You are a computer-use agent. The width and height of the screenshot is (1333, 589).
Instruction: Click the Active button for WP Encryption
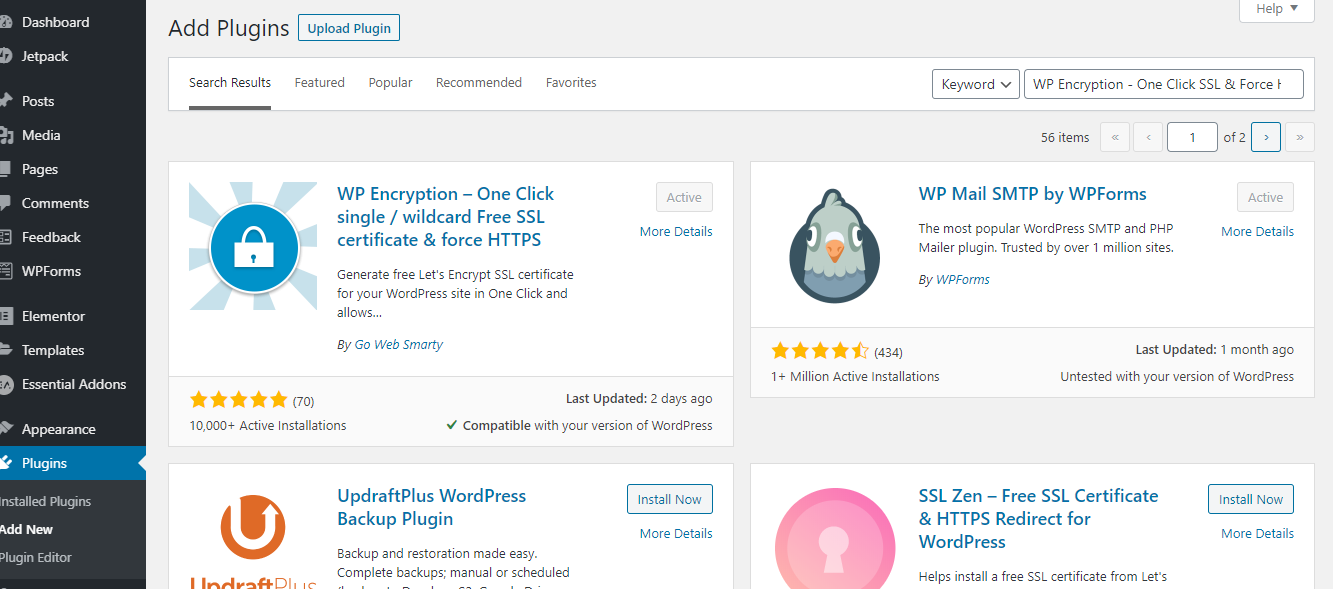684,197
